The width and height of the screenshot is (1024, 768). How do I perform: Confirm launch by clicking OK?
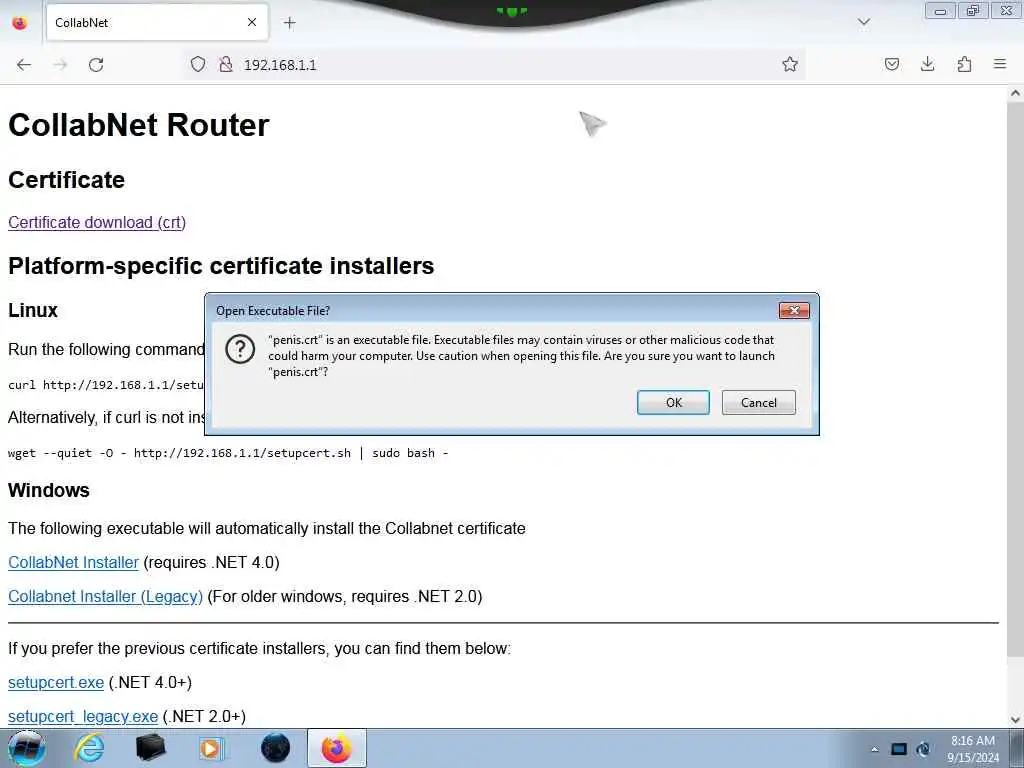point(673,402)
